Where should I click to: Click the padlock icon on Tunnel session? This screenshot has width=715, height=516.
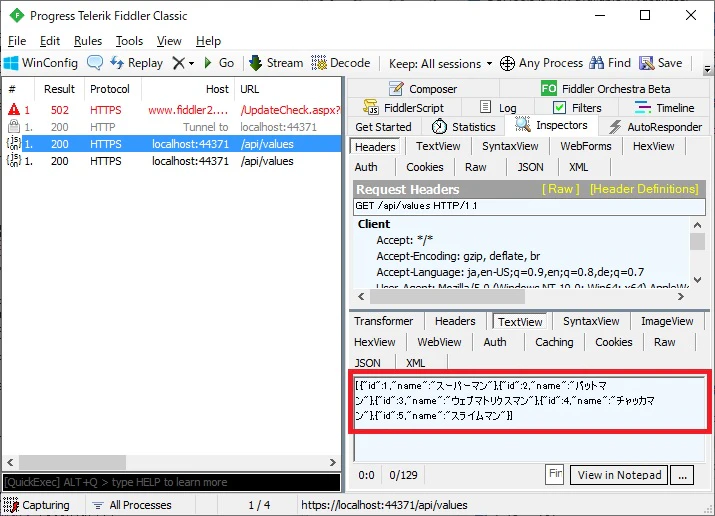(x=14, y=126)
